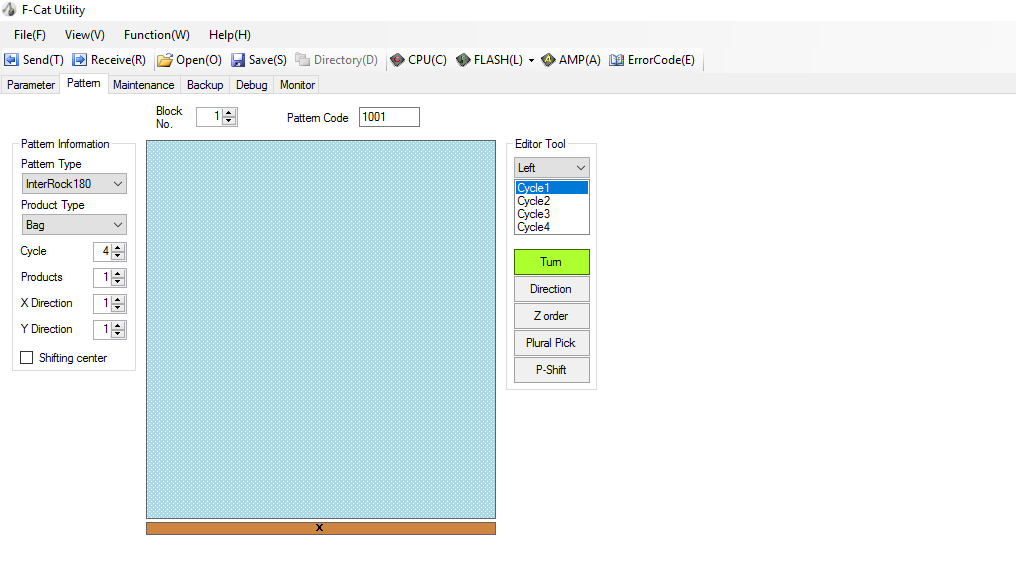Select Cycle3 in the cycle list
This screenshot has width=1016, height=566.
click(x=551, y=214)
